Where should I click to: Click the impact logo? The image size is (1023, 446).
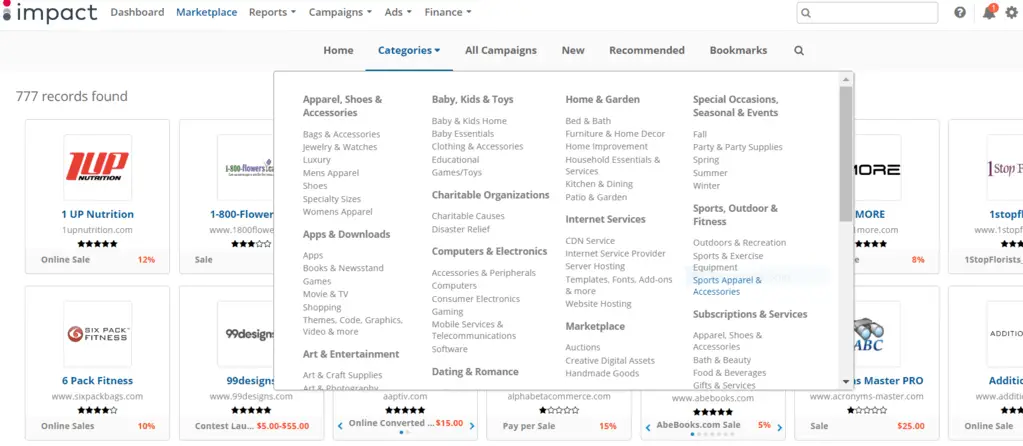coord(50,12)
